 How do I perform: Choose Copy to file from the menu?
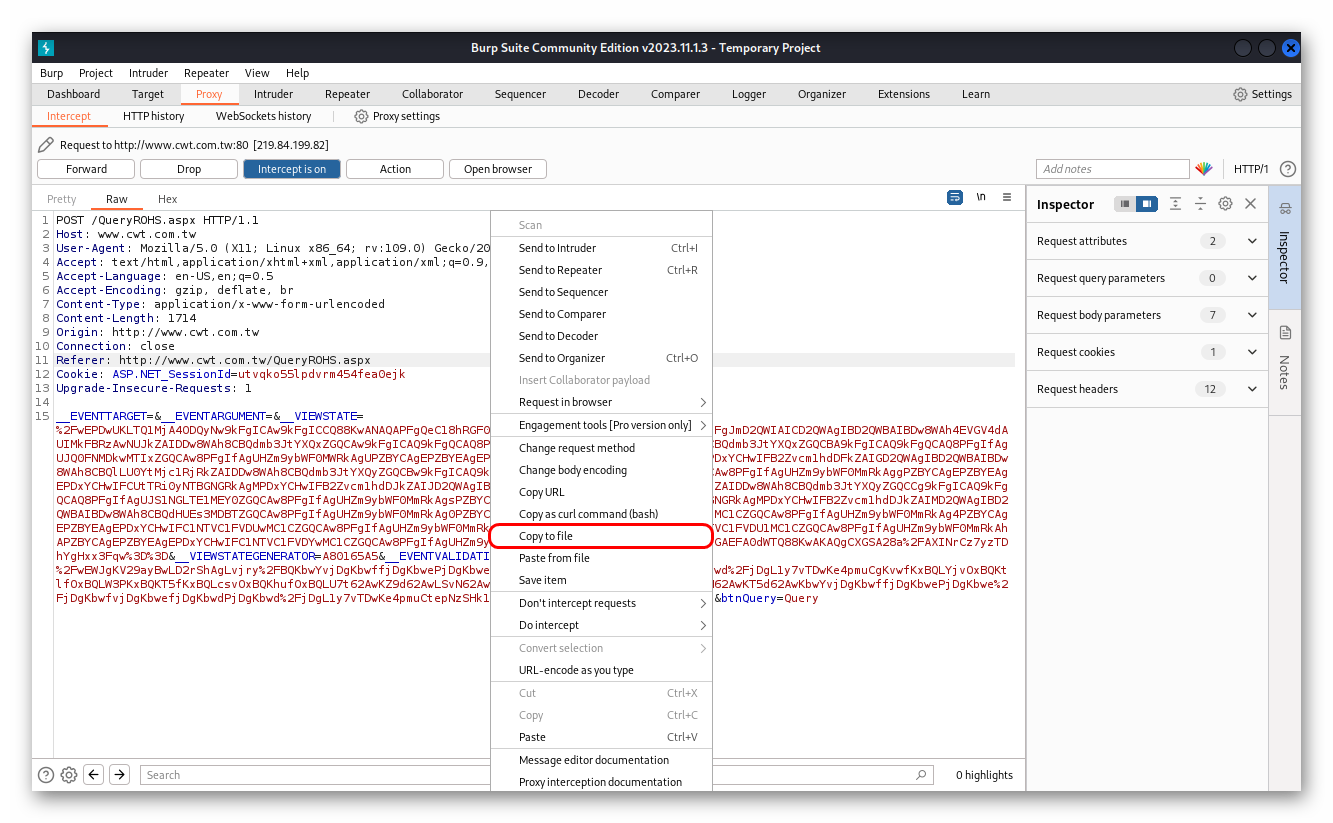(601, 536)
